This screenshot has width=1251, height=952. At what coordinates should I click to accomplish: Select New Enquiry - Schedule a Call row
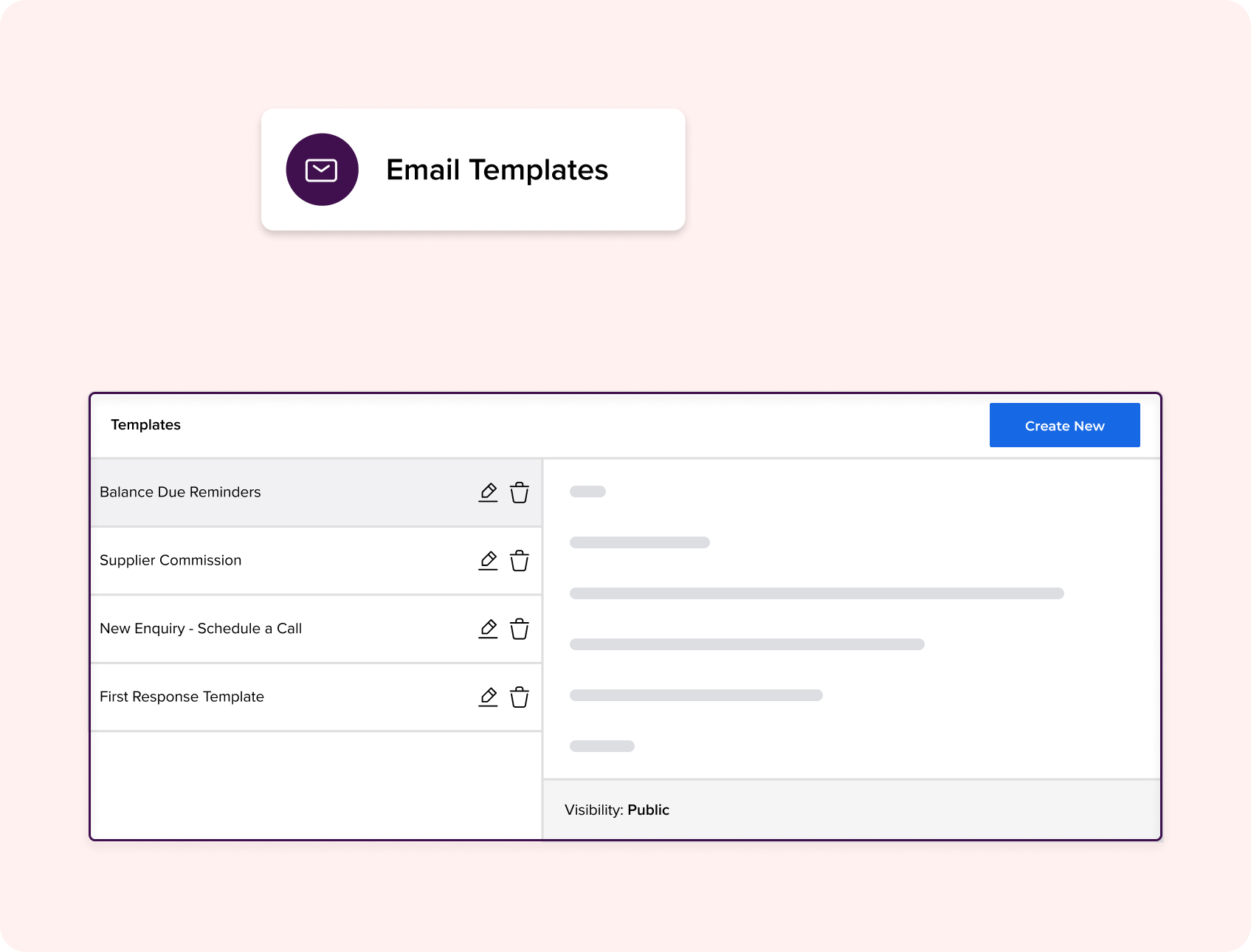pos(317,629)
